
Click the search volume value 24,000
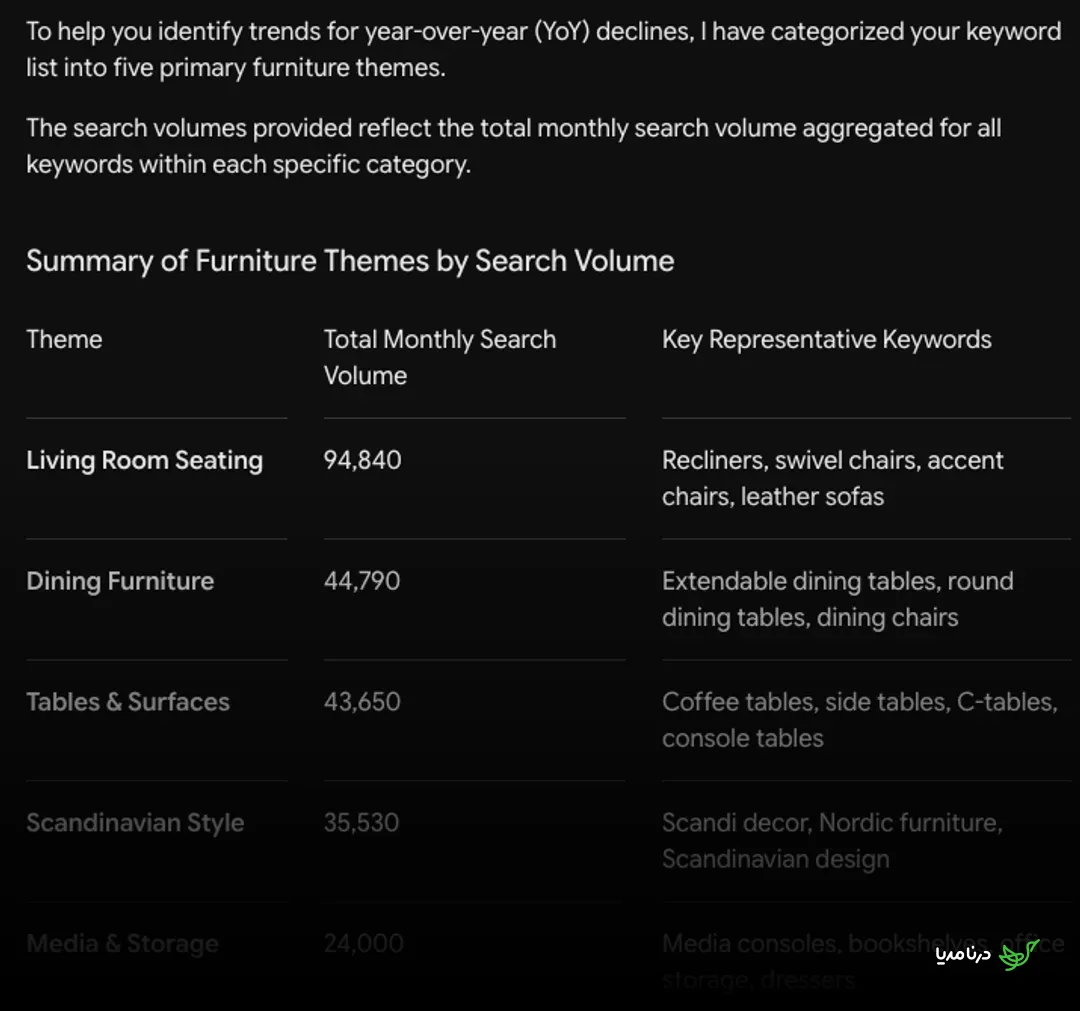[x=364, y=944]
